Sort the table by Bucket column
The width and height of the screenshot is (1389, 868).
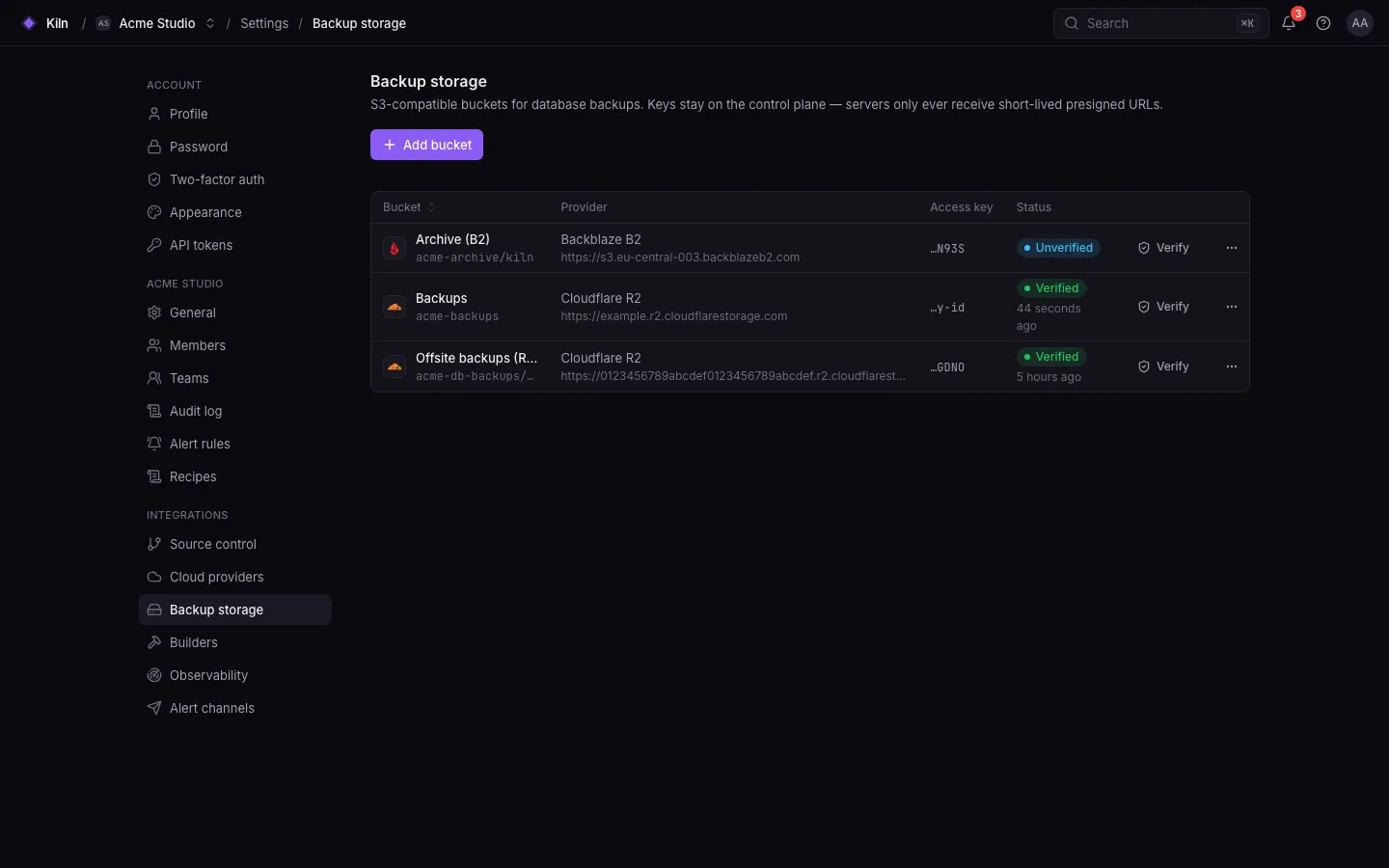pos(409,207)
